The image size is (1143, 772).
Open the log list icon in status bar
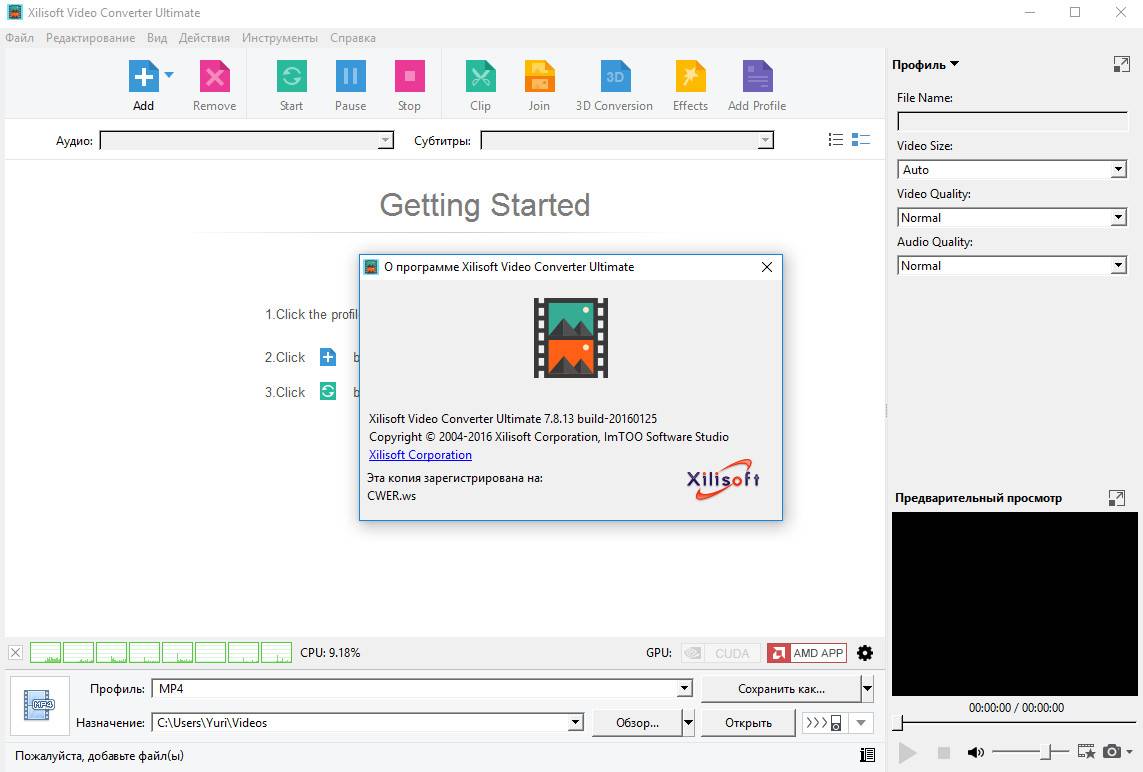(x=867, y=755)
